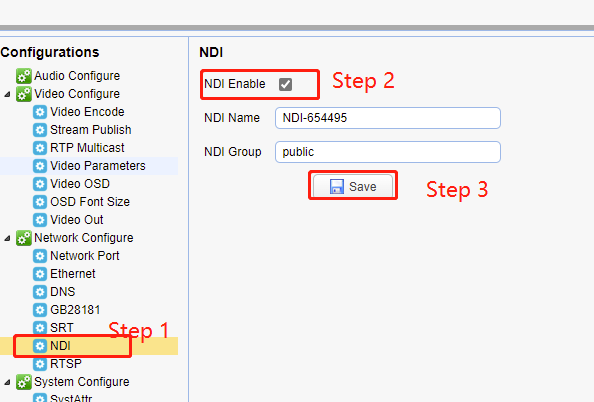
Task: Click the Stream Publish settings icon
Action: (x=40, y=130)
